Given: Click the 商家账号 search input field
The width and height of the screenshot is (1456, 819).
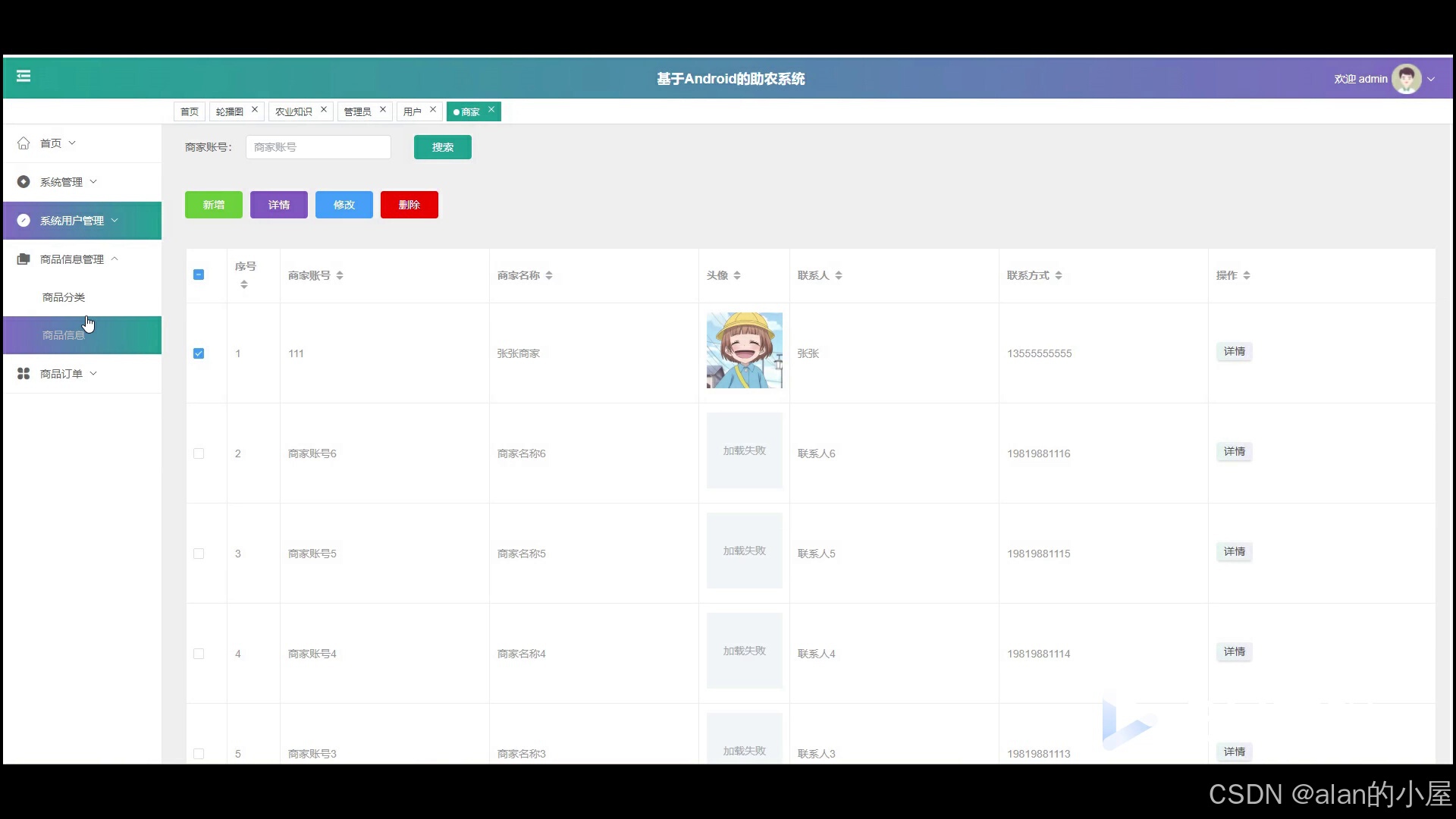Looking at the screenshot, I should tap(318, 147).
